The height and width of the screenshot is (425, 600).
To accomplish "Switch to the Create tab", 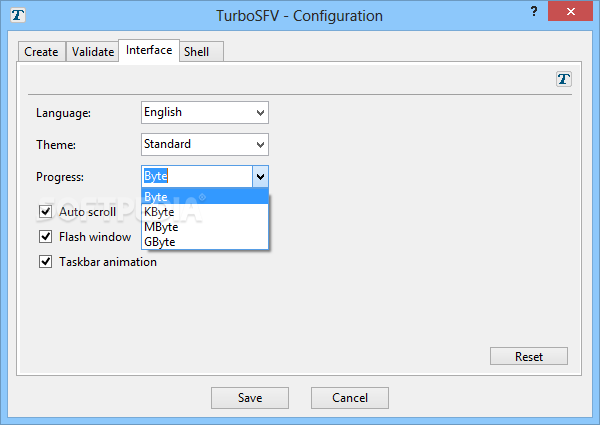I will pos(42,51).
